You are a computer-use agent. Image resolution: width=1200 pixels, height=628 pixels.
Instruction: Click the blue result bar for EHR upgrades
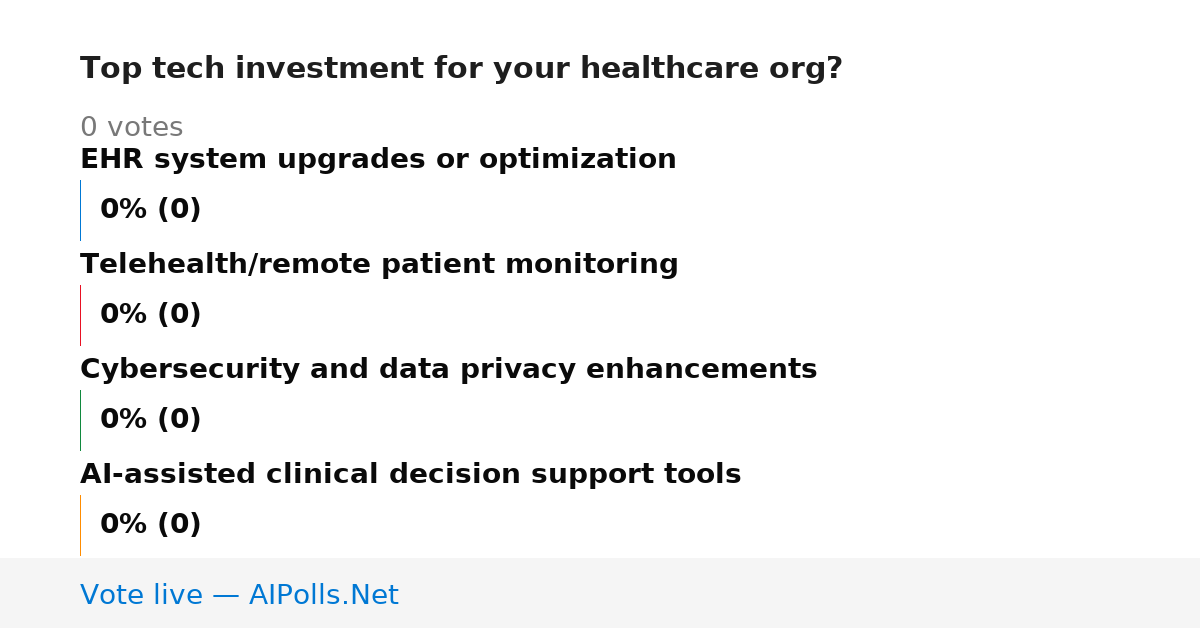point(80,210)
